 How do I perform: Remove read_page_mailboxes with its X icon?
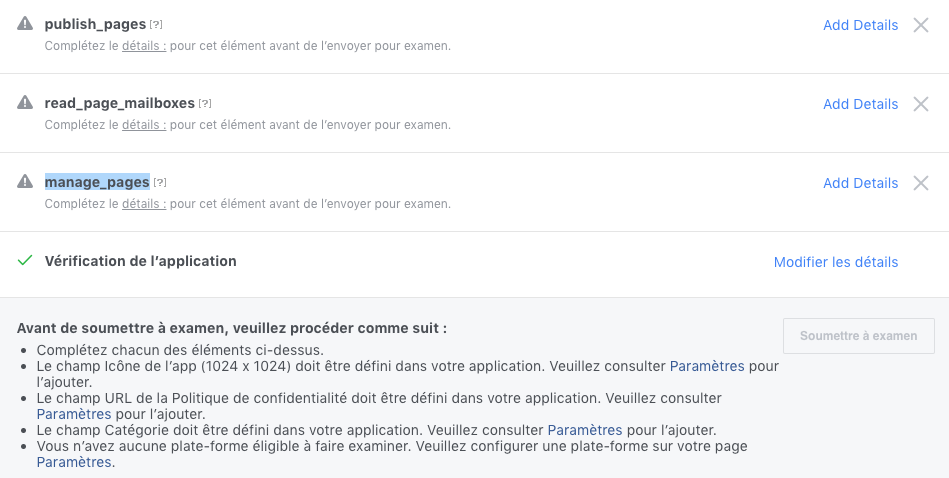(921, 104)
